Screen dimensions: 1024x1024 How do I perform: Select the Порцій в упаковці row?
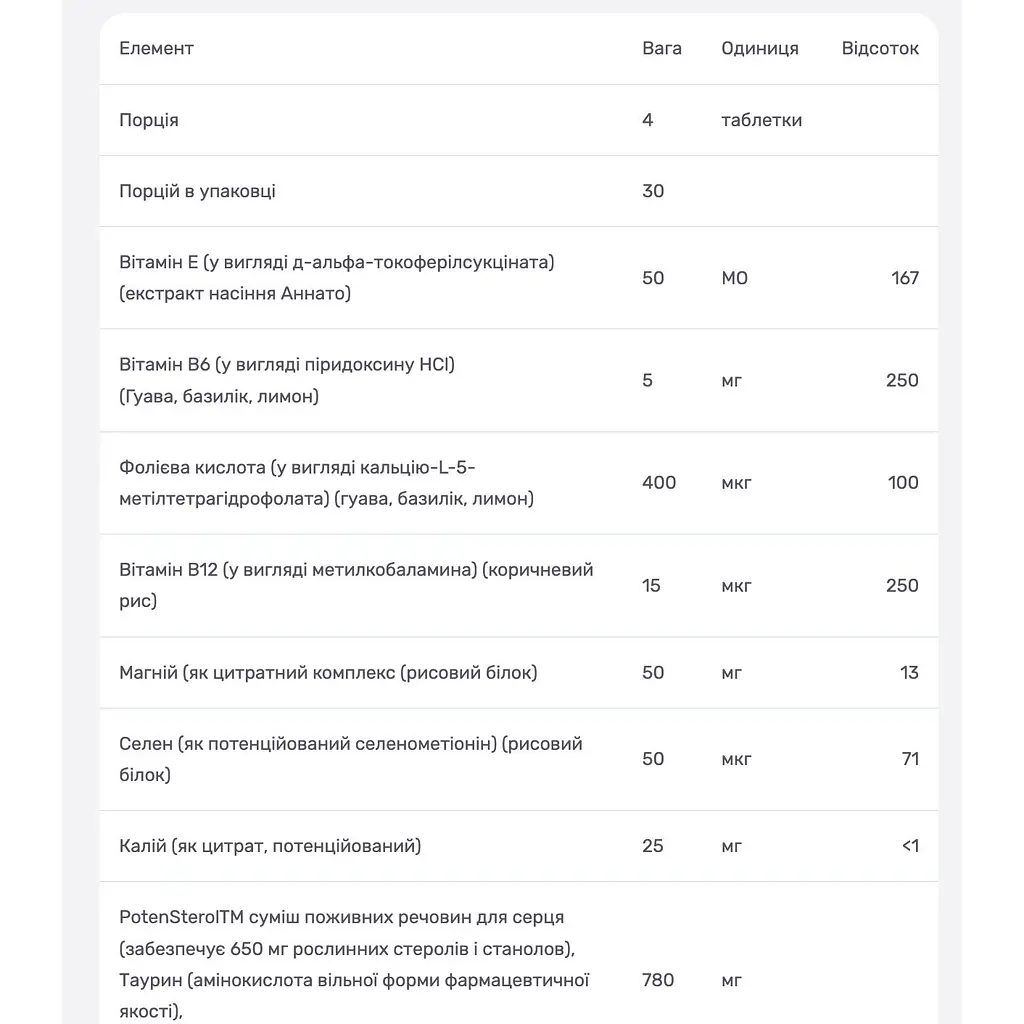pos(519,191)
